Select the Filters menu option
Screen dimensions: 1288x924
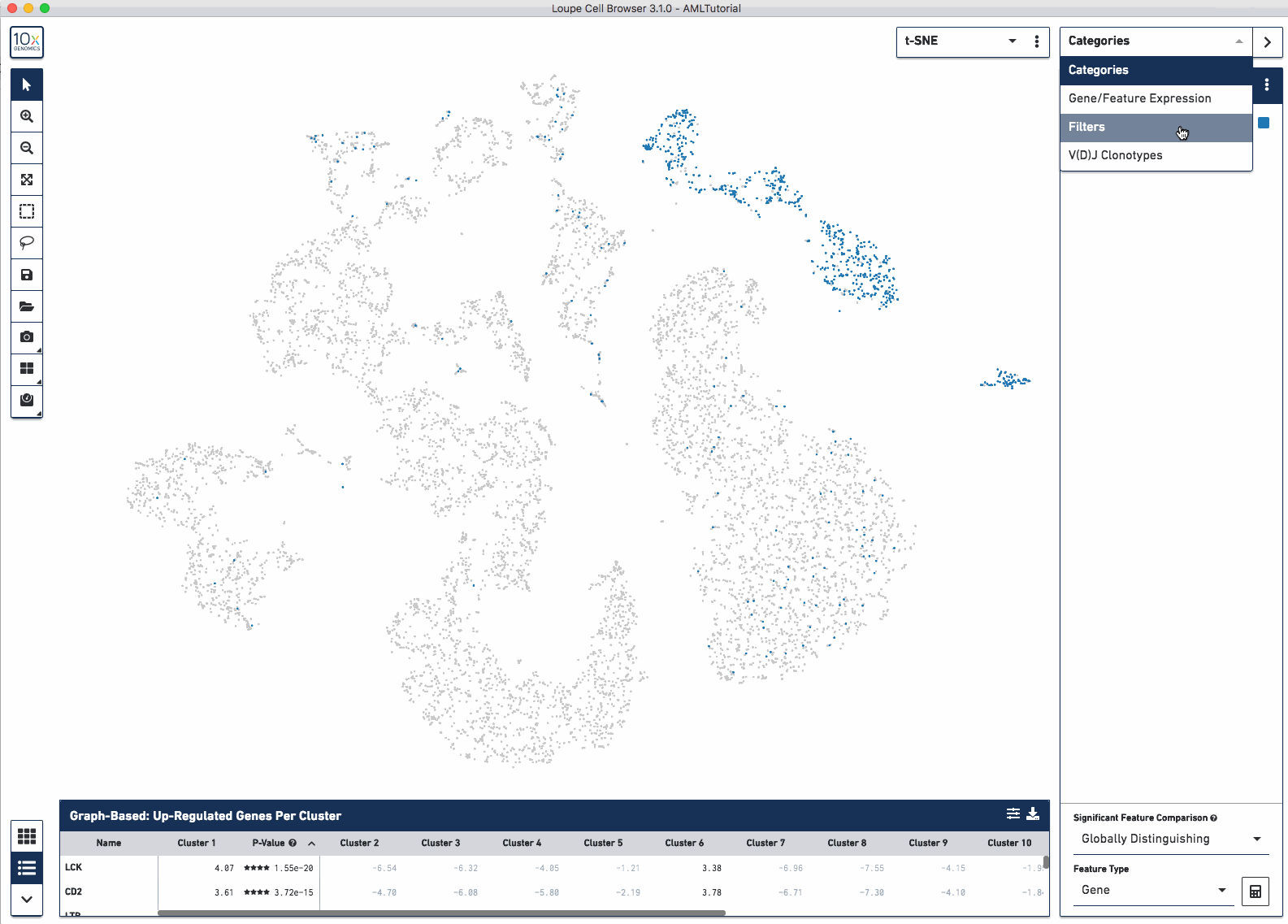tap(1156, 128)
